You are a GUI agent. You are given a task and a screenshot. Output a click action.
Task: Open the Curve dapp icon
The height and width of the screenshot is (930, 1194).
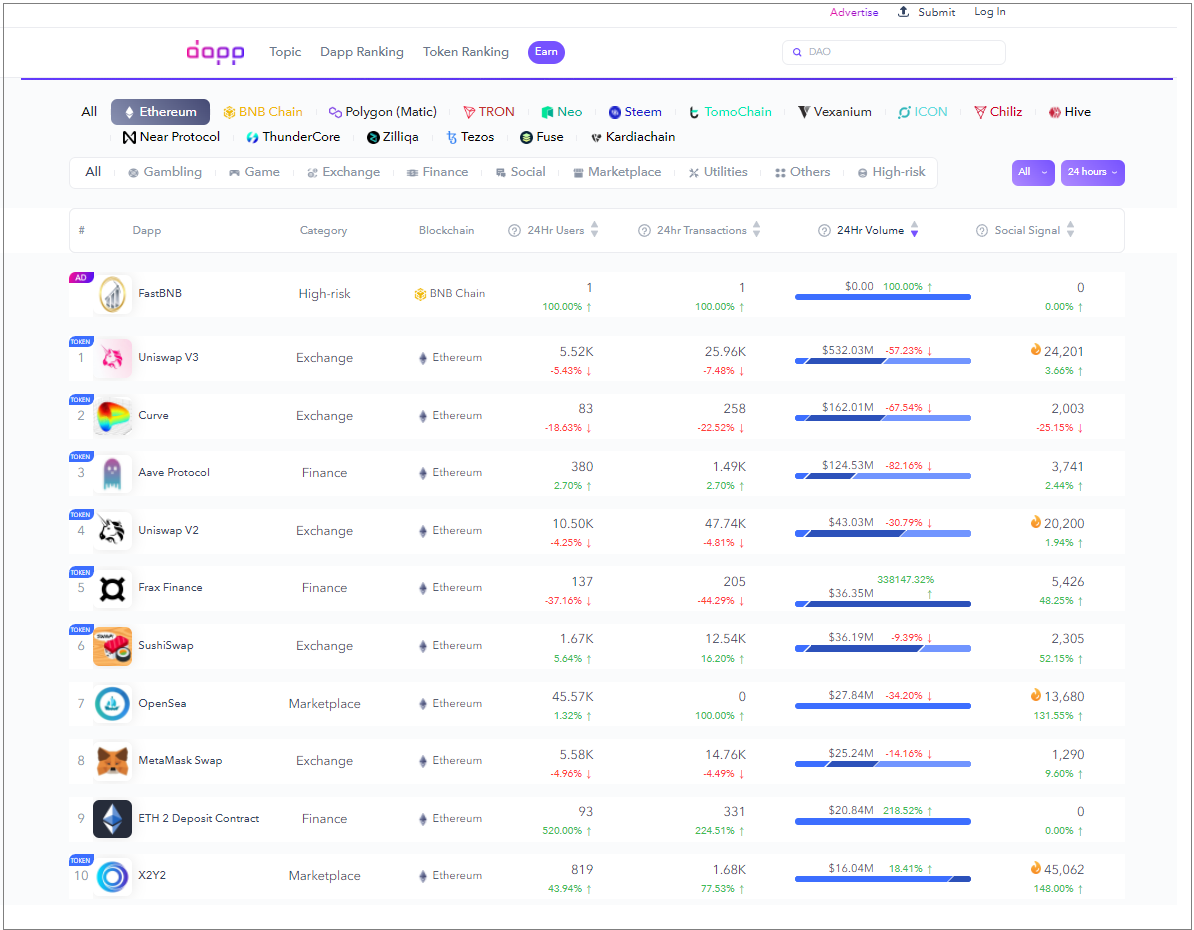pos(113,416)
